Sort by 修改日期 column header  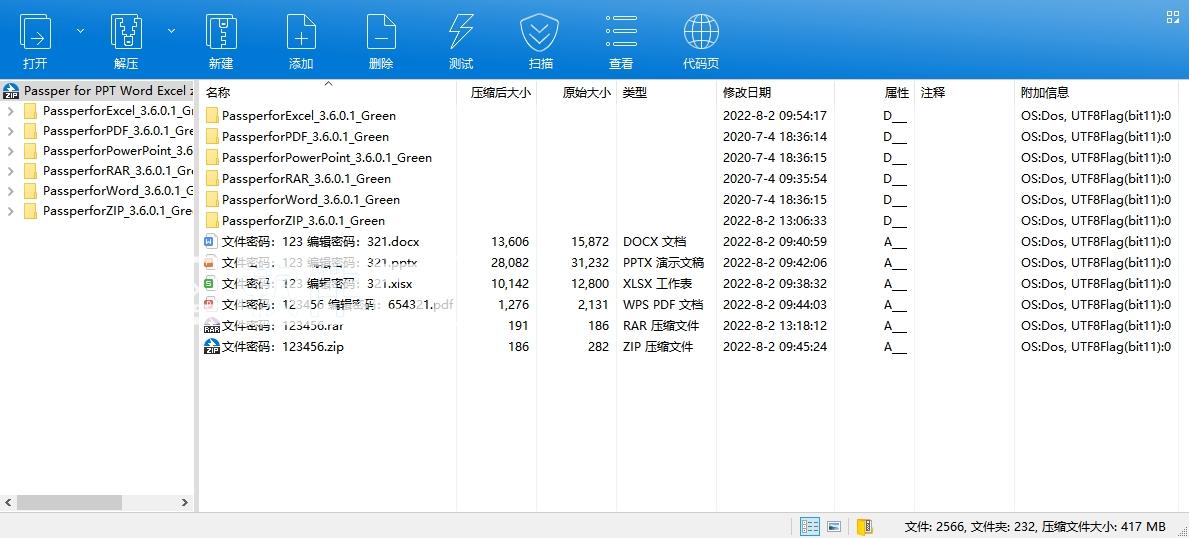(747, 92)
